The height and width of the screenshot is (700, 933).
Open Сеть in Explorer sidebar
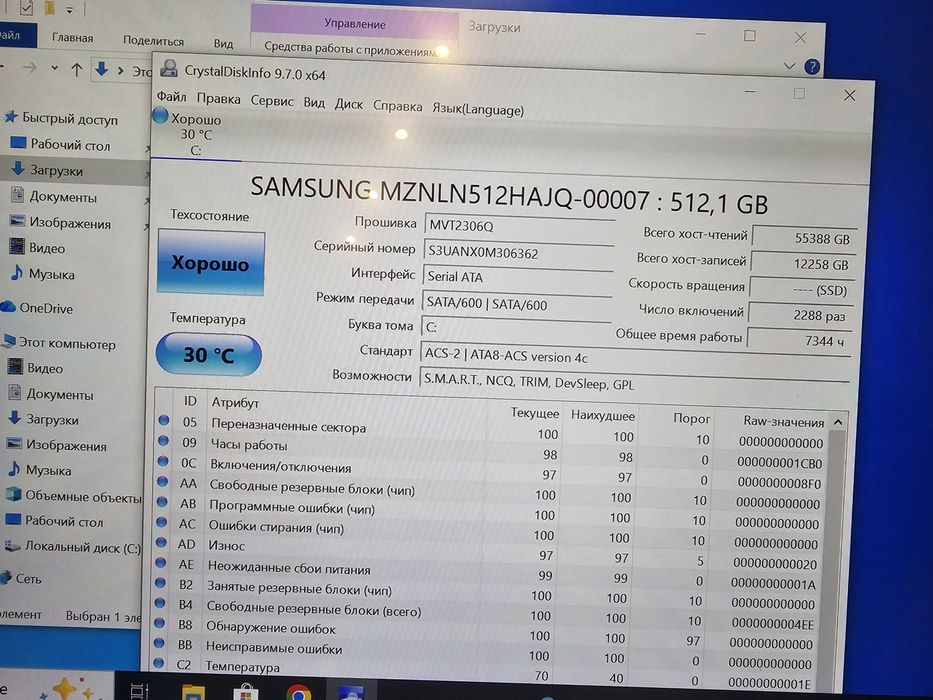[28, 579]
